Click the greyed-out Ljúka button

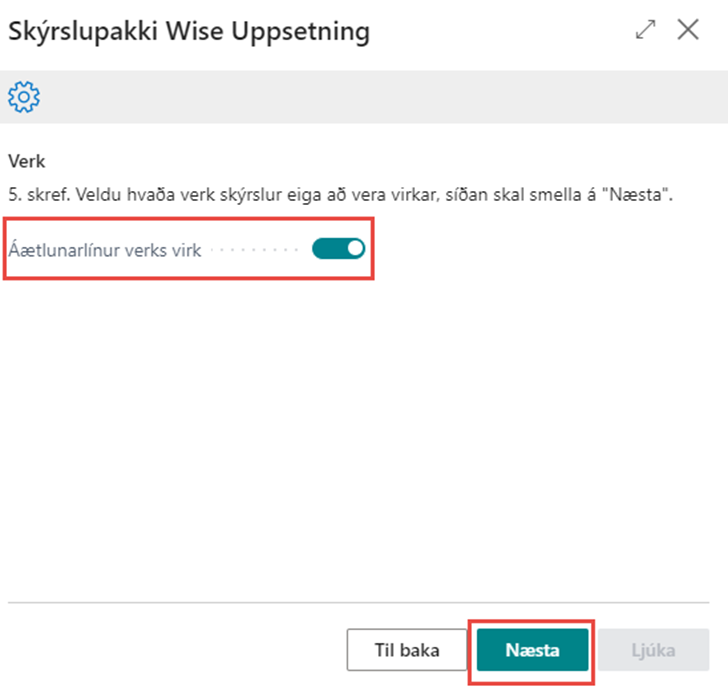[x=653, y=650]
